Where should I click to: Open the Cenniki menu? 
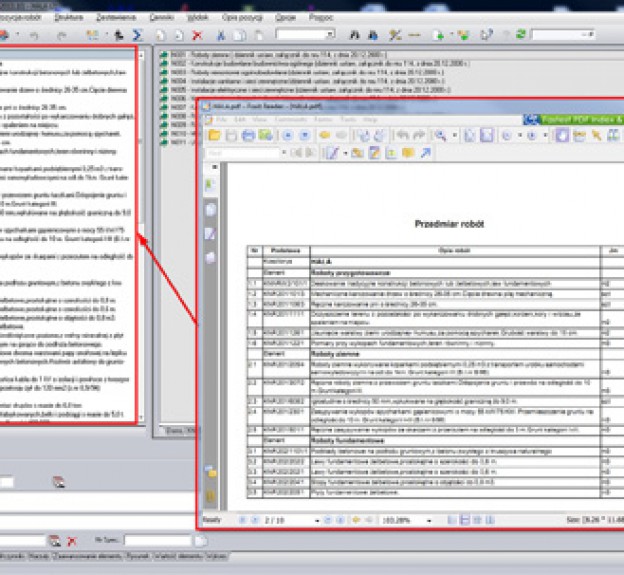(x=162, y=18)
